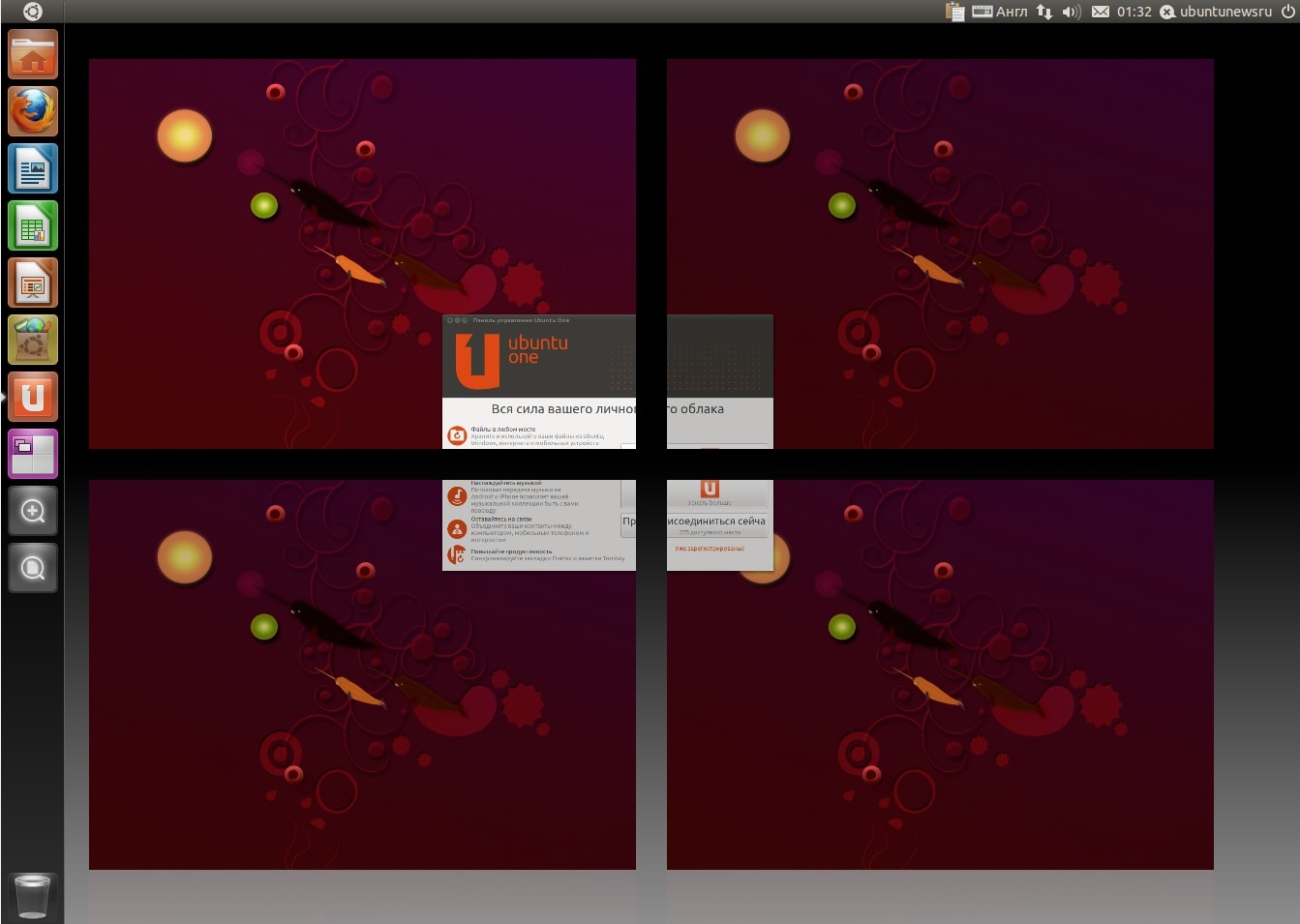This screenshot has height=924, width=1300.
Task: Open LibreOffice Calc from the launcher
Action: click(33, 225)
